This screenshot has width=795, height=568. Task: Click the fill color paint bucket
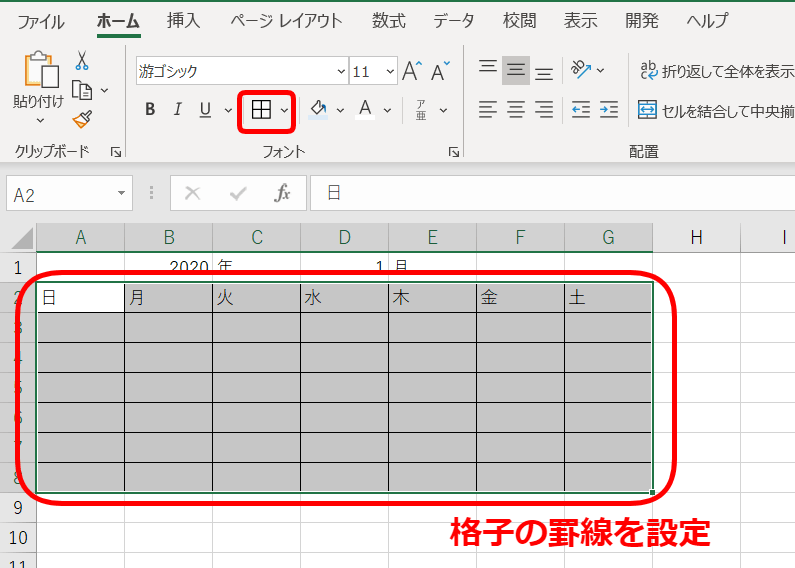(318, 110)
